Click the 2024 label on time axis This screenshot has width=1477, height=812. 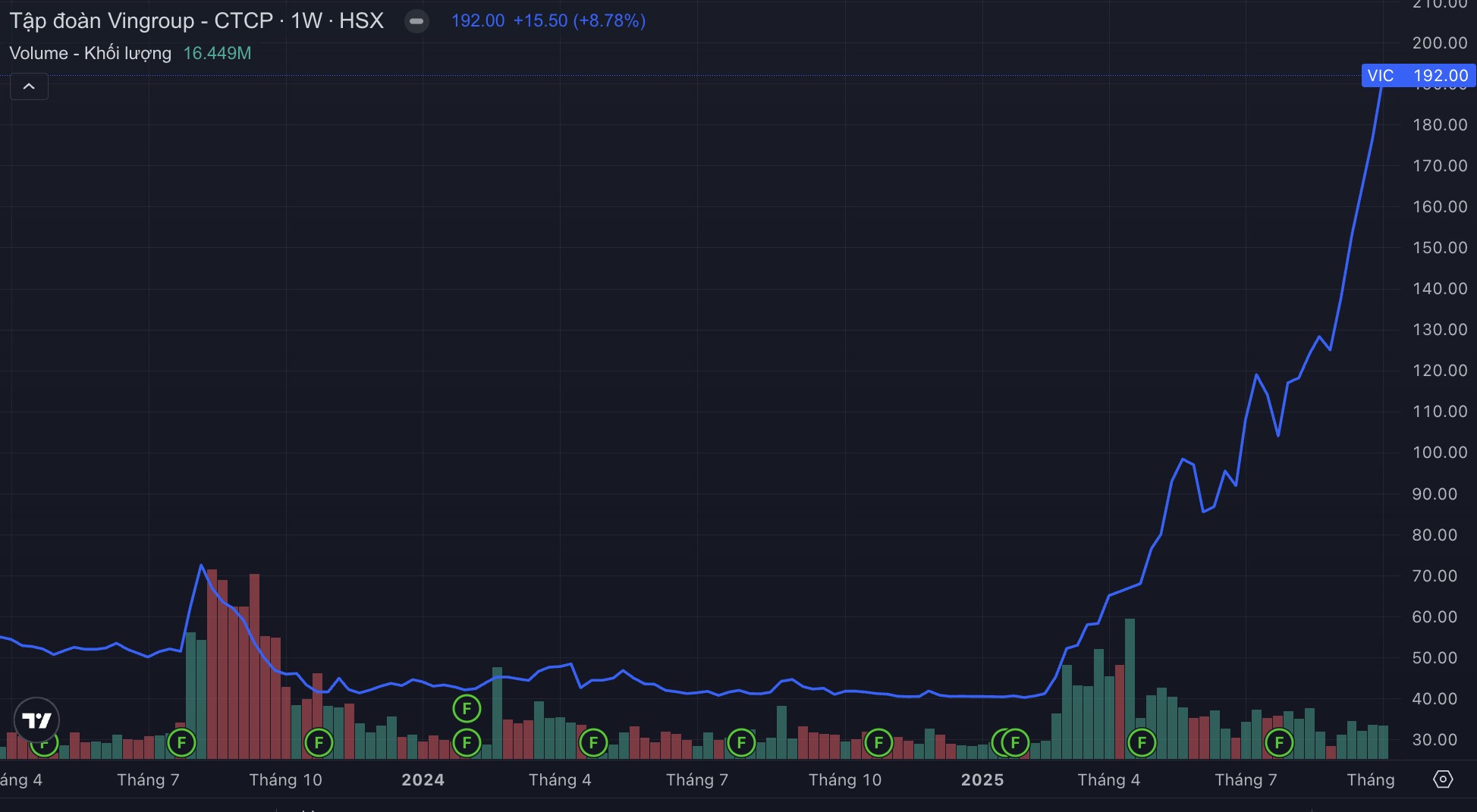(423, 779)
